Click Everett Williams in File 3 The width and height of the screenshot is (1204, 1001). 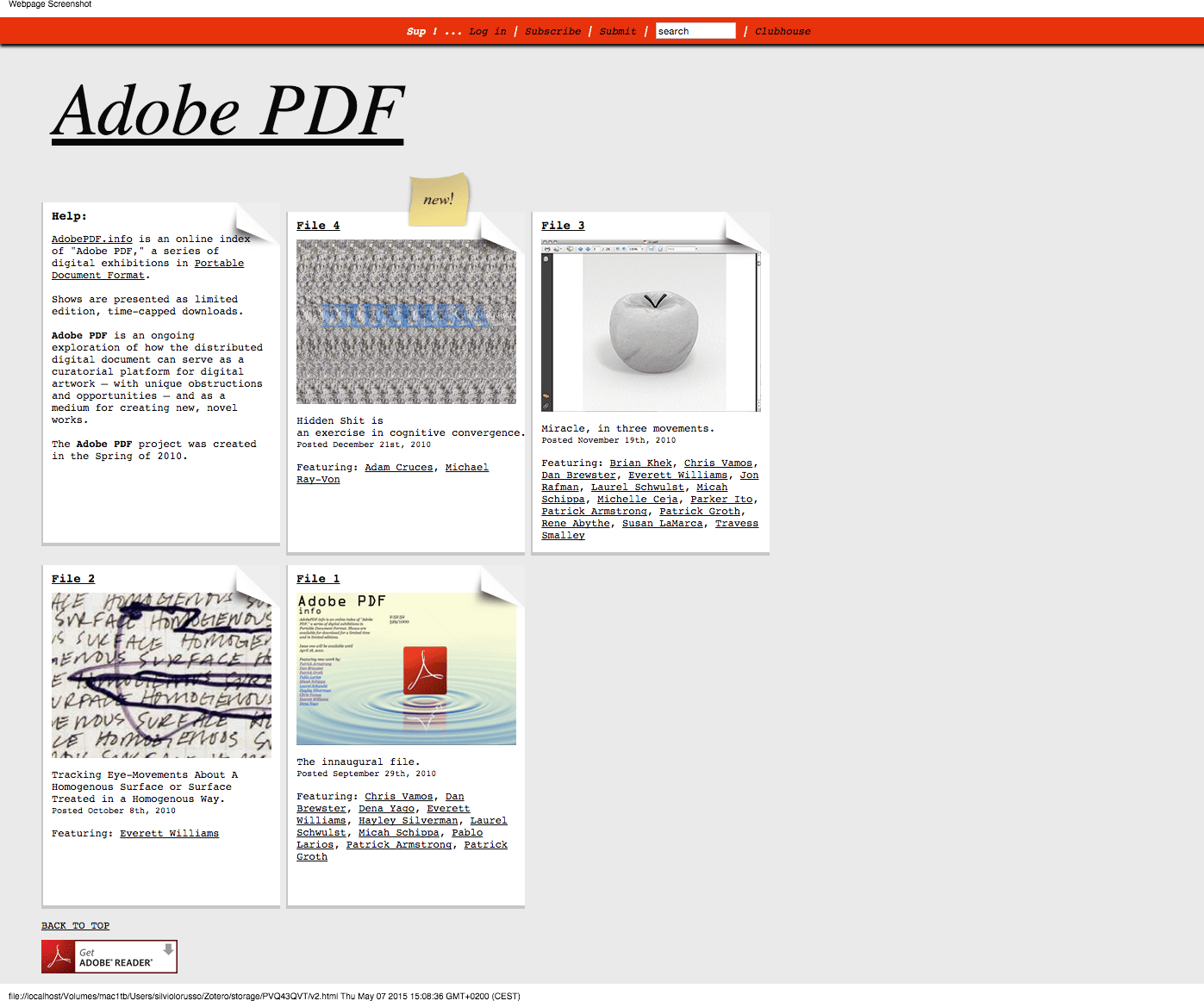677,476
